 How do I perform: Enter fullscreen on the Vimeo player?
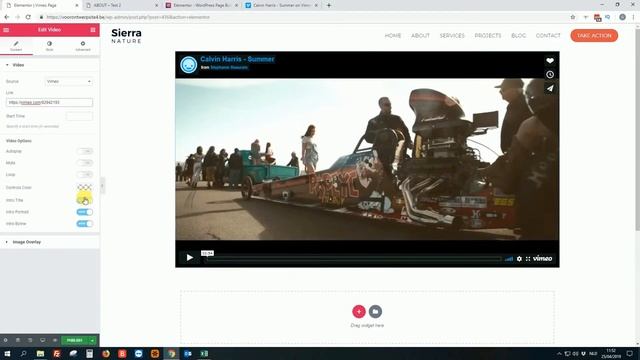[x=528, y=259]
